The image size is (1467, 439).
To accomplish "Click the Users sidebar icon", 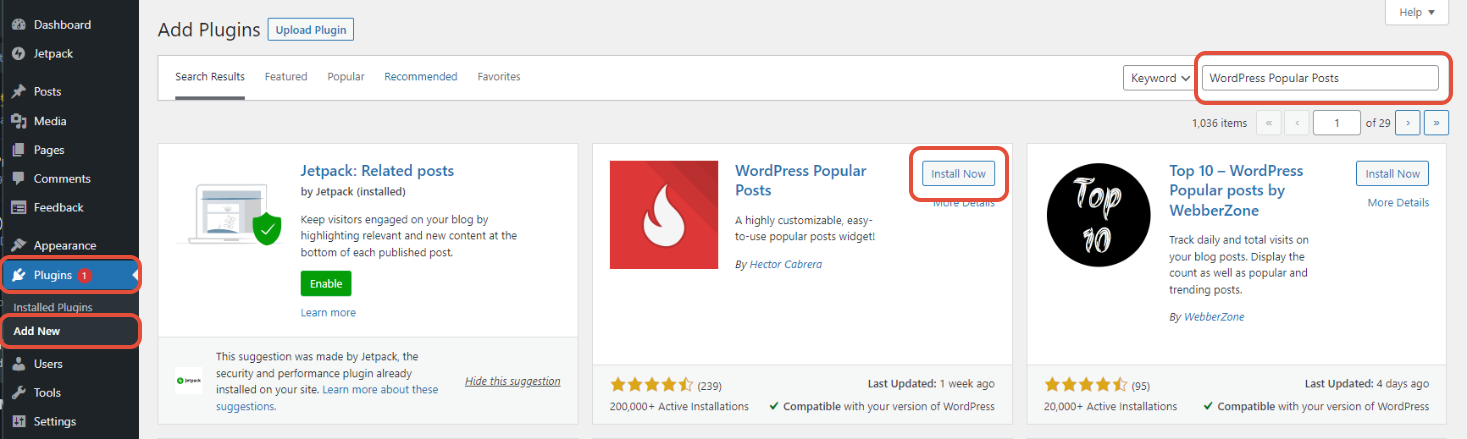I will pyautogui.click(x=18, y=364).
